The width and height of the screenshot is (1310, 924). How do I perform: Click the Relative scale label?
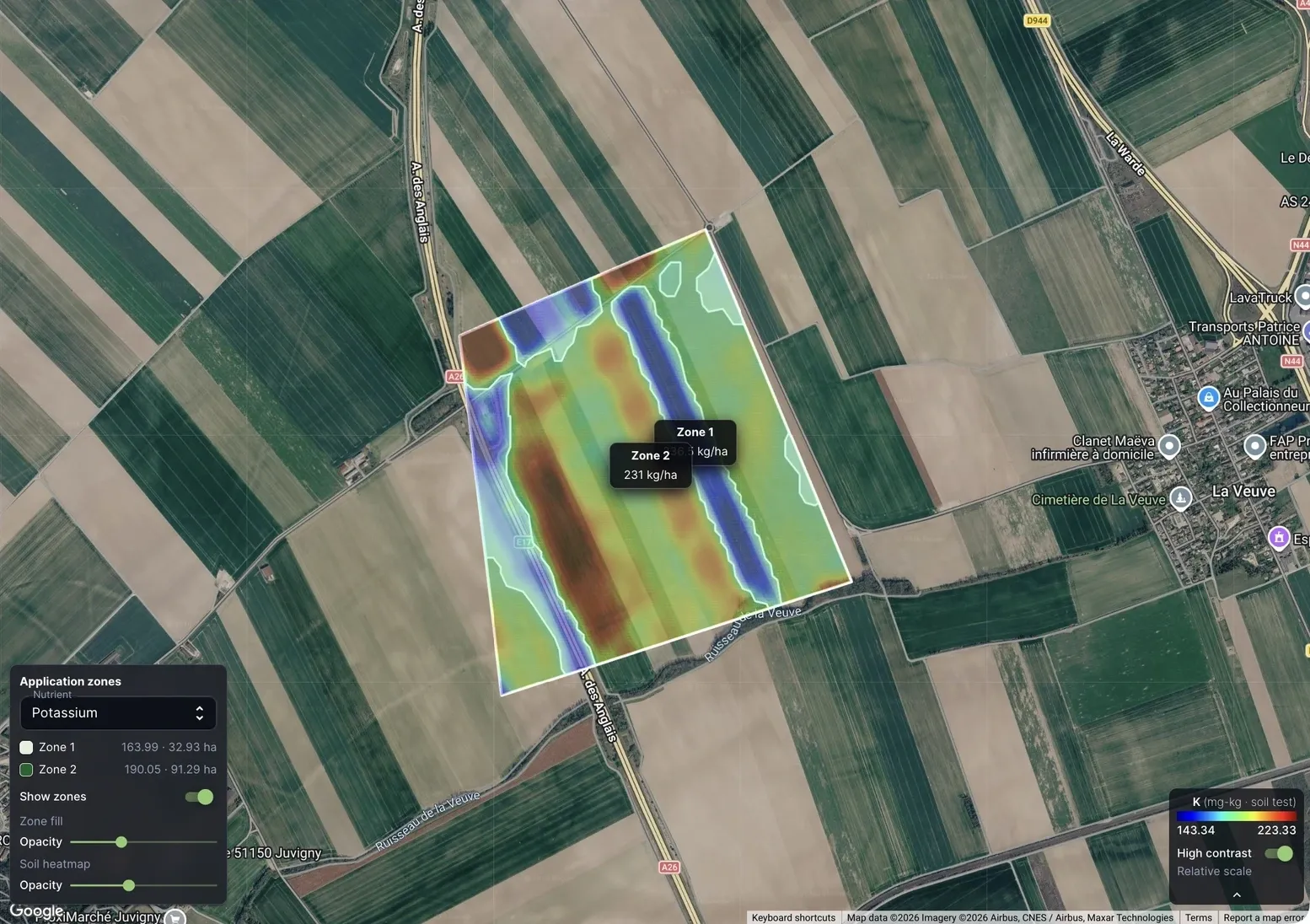[x=1214, y=872]
